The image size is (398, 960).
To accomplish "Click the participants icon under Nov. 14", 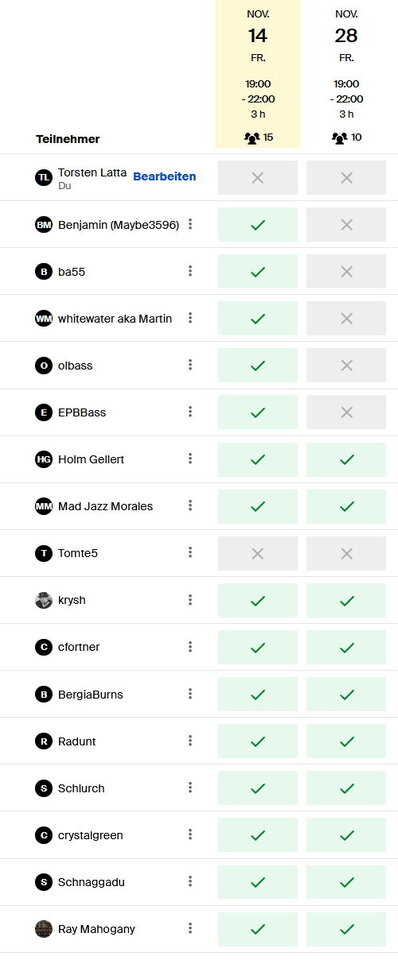I will [252, 138].
